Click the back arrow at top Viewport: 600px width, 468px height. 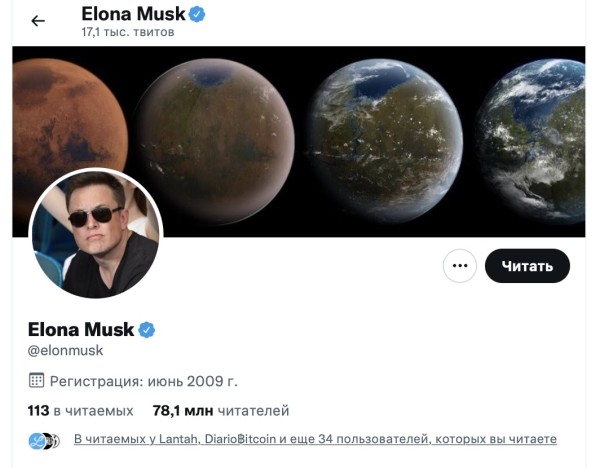click(x=38, y=20)
